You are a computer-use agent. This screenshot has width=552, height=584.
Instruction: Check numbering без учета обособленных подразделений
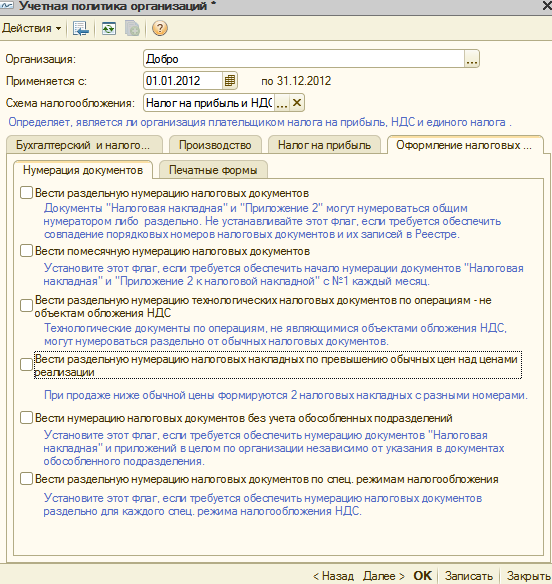click(x=26, y=418)
